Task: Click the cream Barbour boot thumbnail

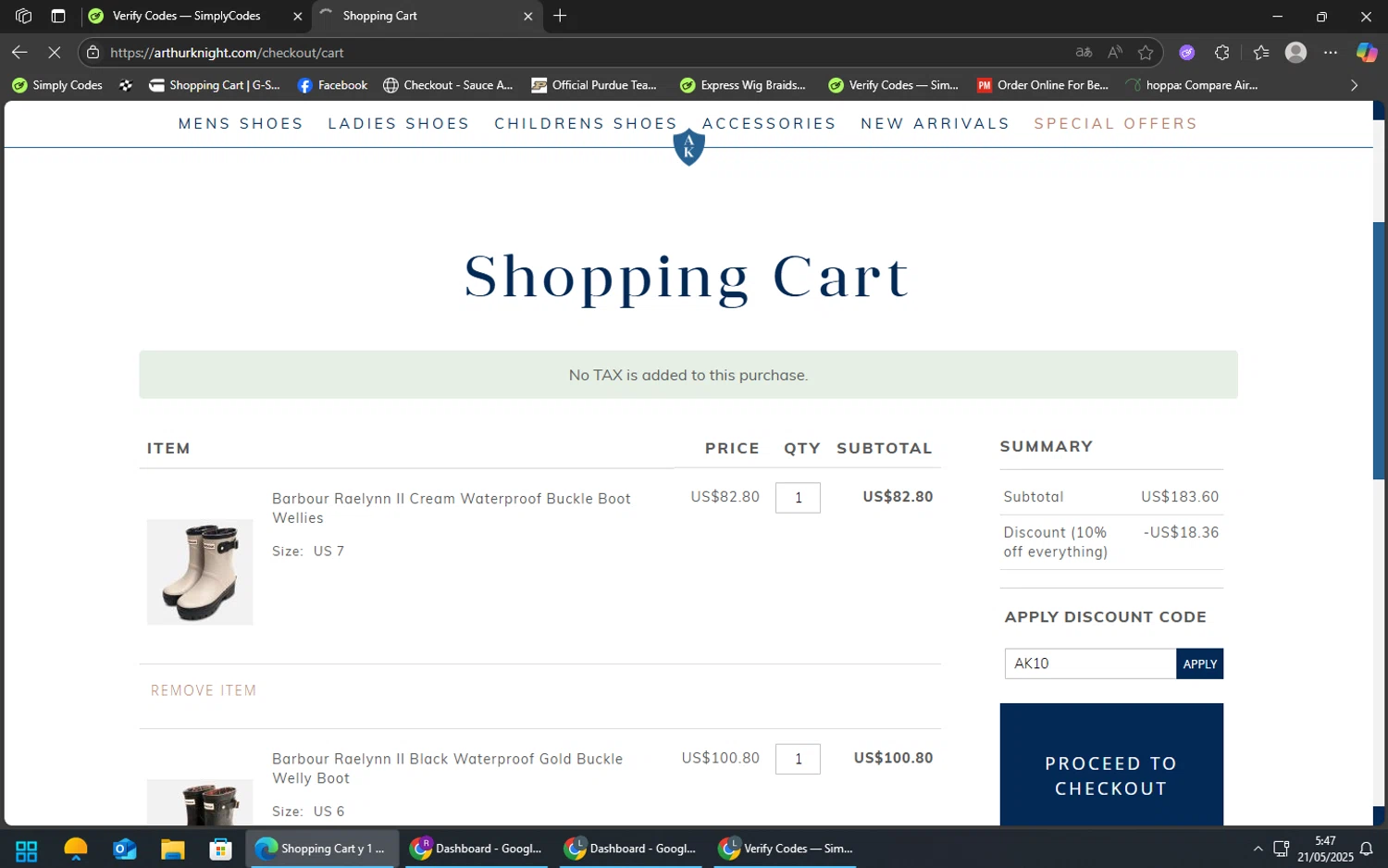Action: pos(200,572)
